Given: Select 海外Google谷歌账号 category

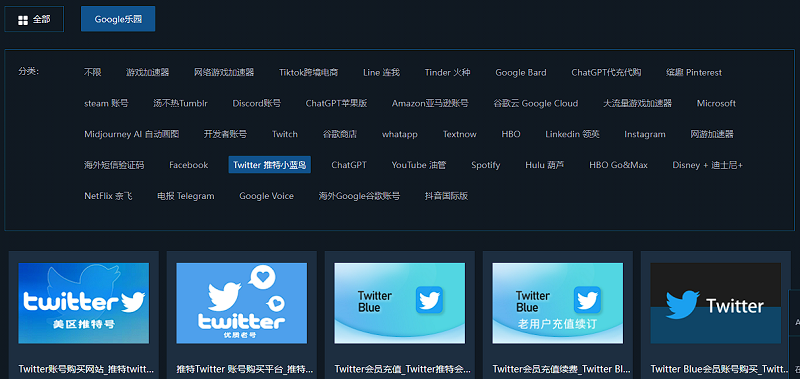Looking at the screenshot, I should (359, 196).
